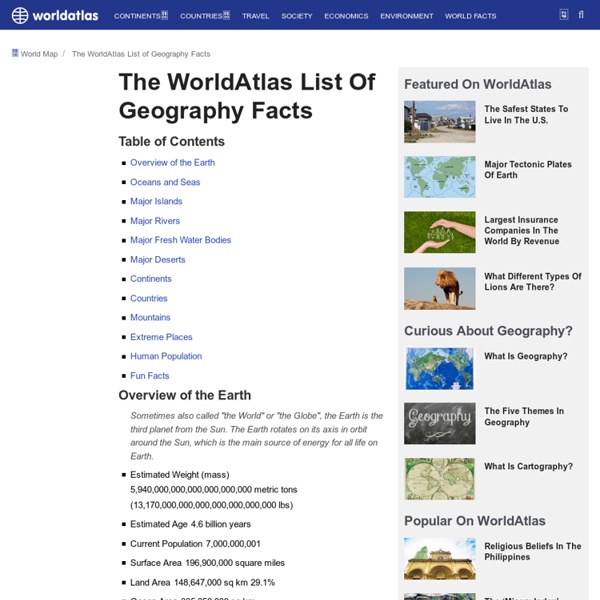Jump to Extreme Places section
This screenshot has height=600, width=600.
[161, 337]
